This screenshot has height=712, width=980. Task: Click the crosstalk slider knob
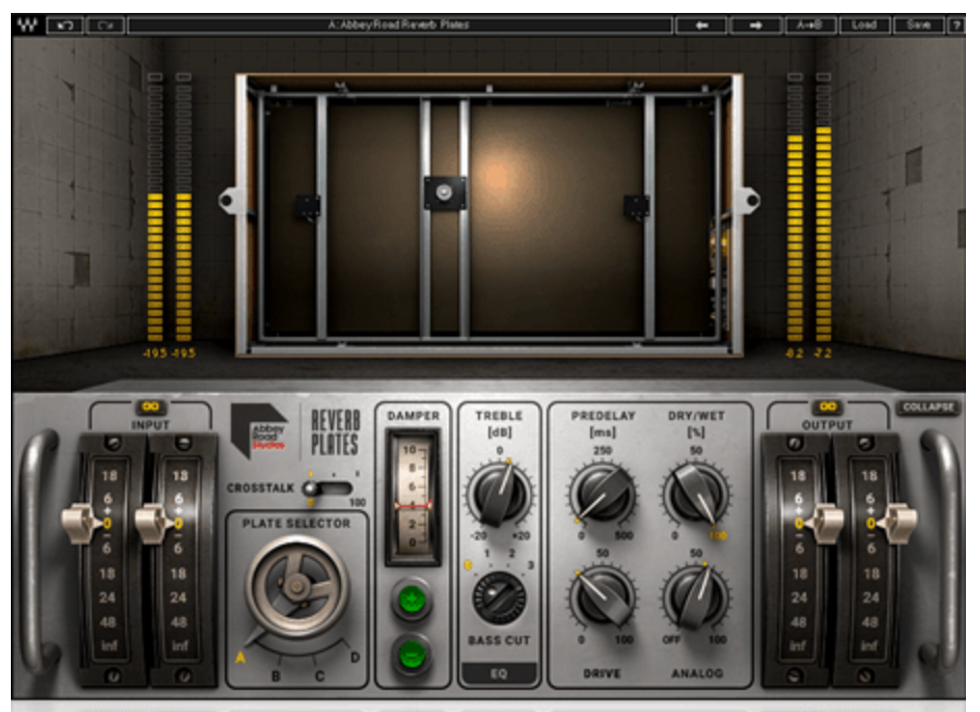[x=311, y=488]
